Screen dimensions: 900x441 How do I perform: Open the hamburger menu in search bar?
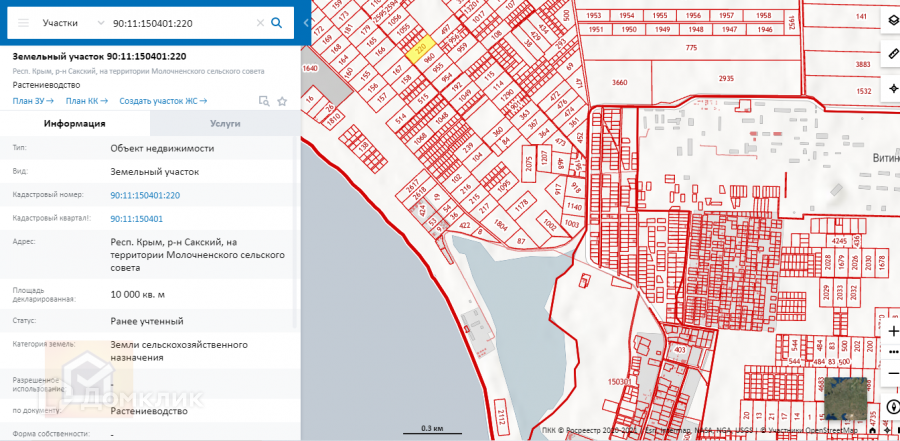[24, 22]
